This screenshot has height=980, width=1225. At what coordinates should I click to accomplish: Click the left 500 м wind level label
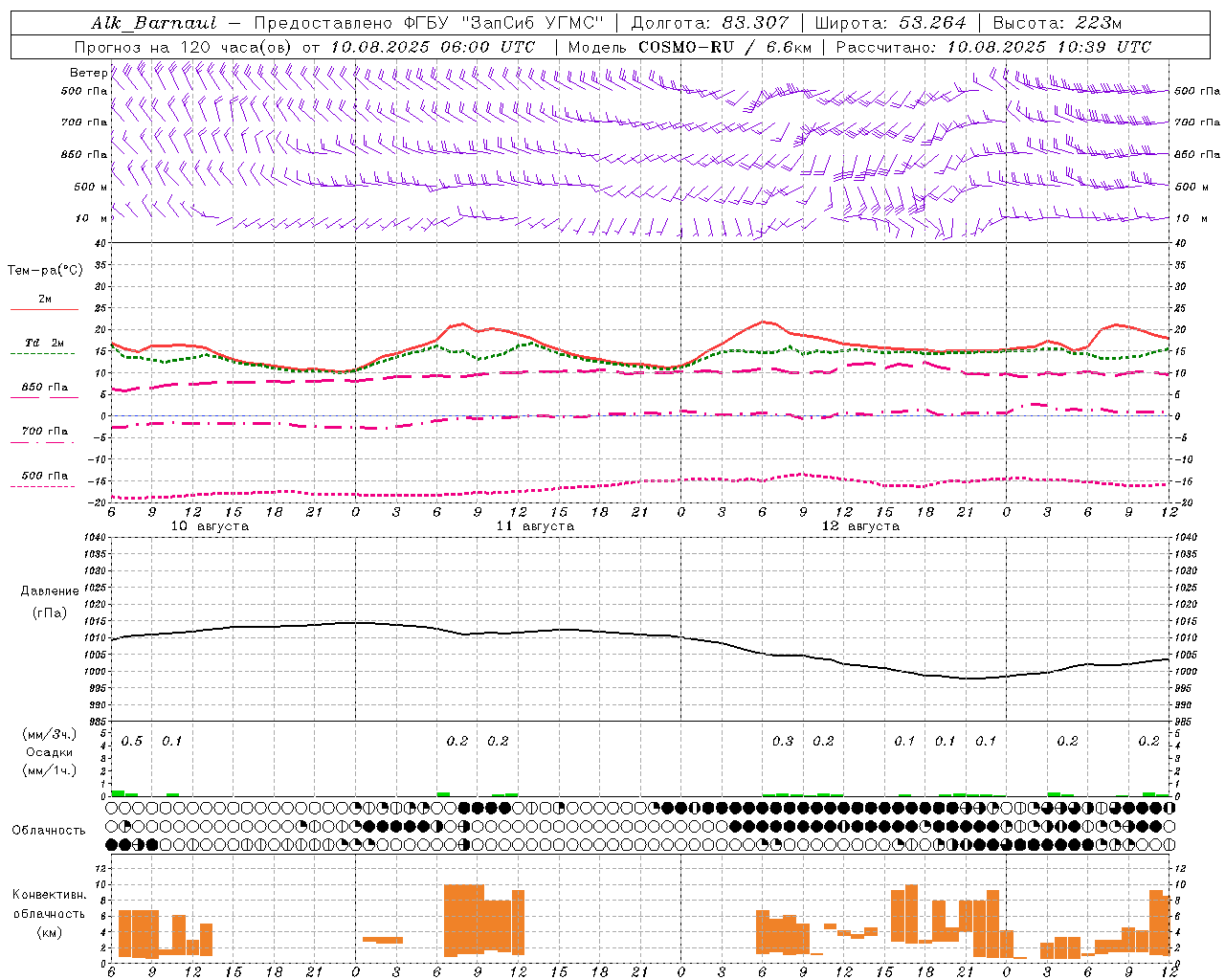point(91,187)
